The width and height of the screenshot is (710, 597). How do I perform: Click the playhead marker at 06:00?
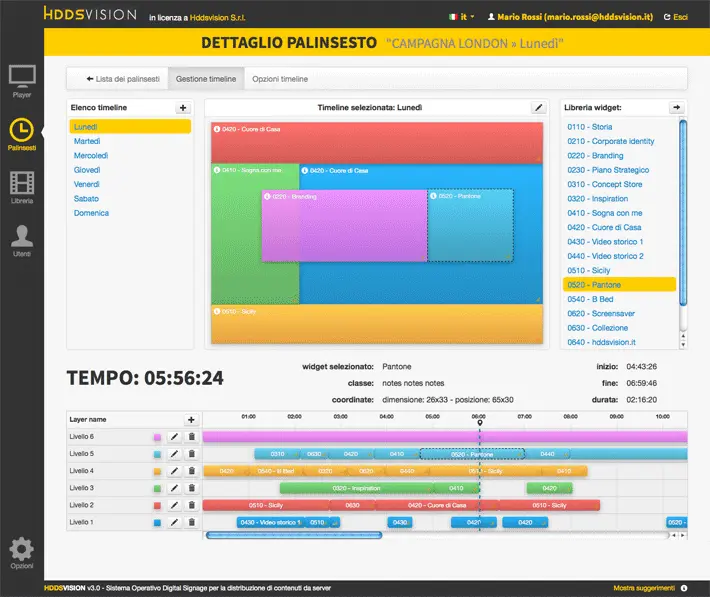480,422
